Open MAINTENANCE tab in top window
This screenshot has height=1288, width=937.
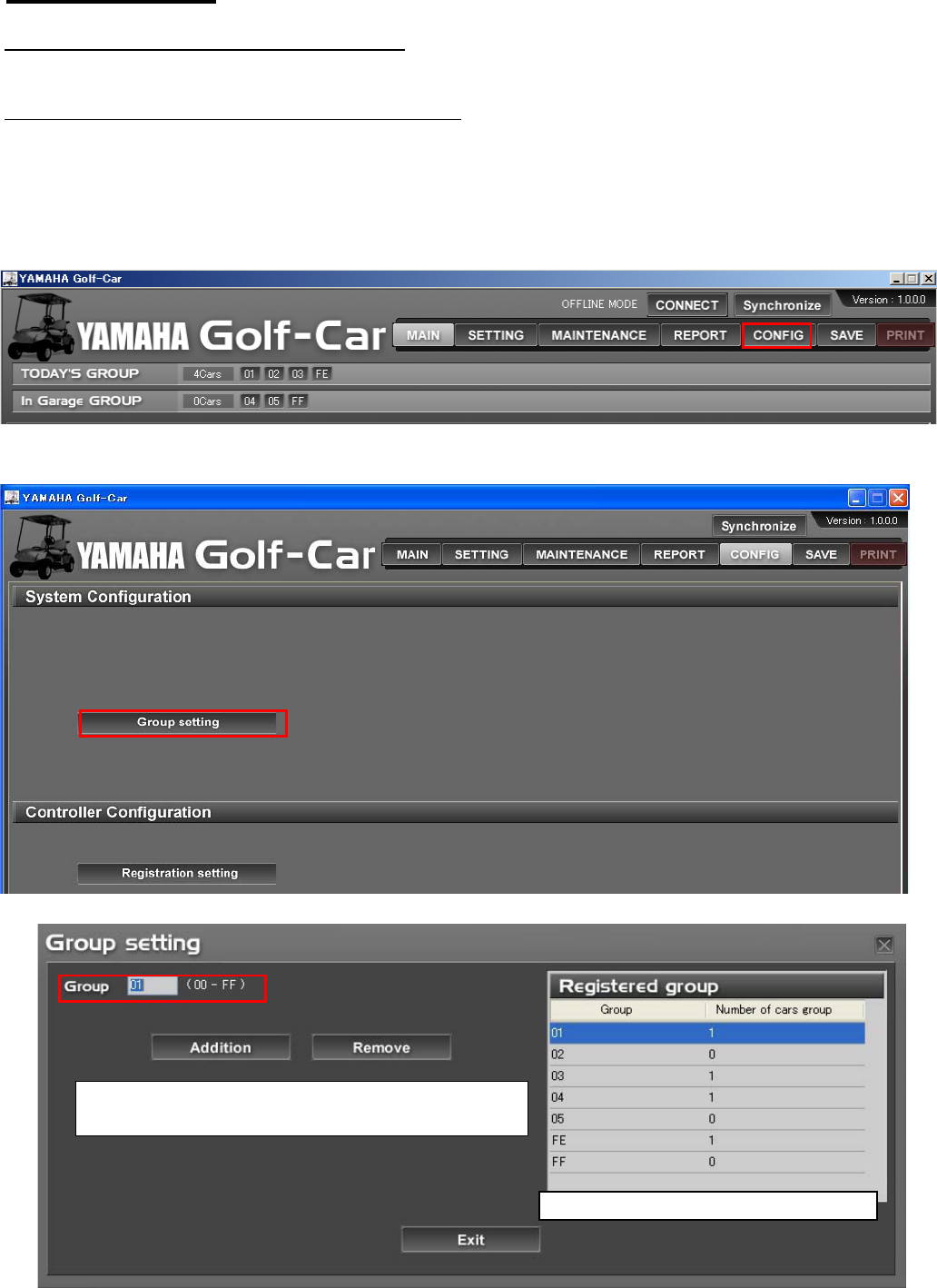pos(599,335)
